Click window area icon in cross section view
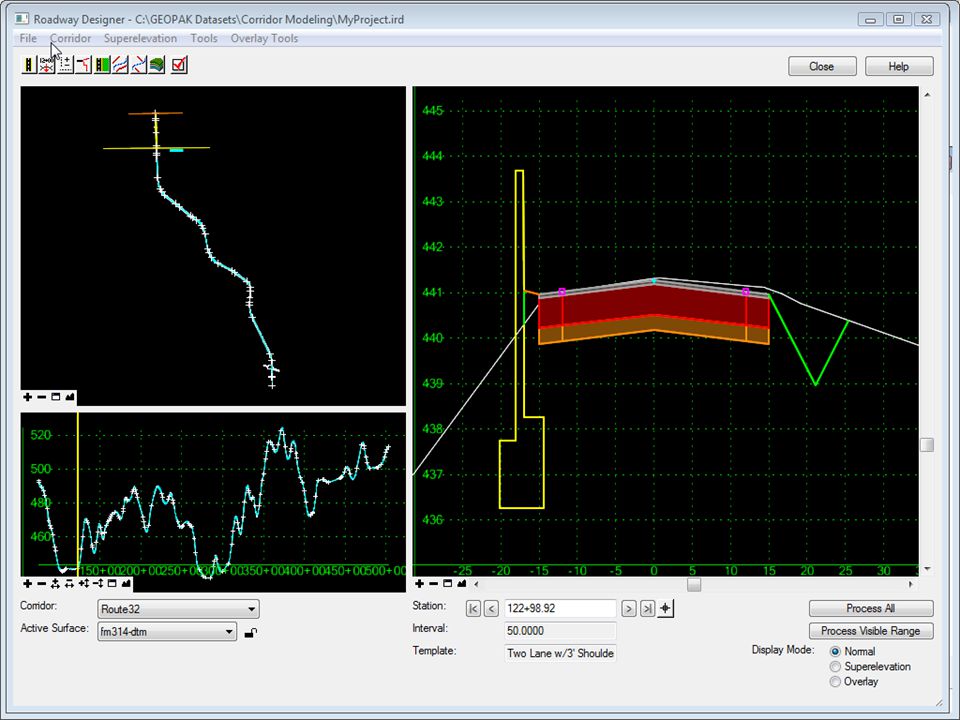The height and width of the screenshot is (720, 960). (x=448, y=583)
